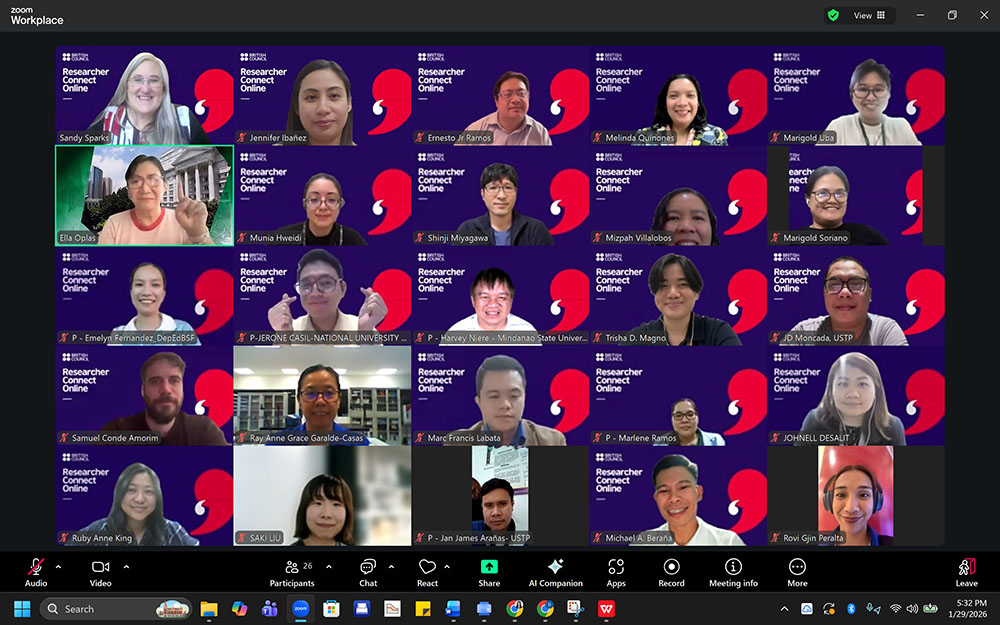This screenshot has width=1000, height=625.
Task: Expand the Audio options arrow
Action: click(58, 566)
